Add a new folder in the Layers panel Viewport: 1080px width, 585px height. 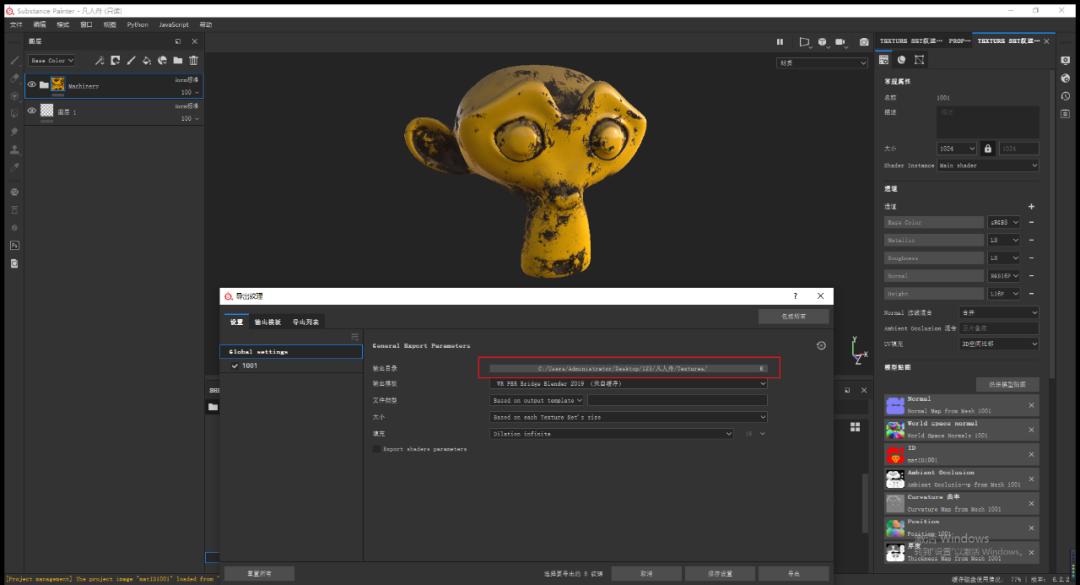pyautogui.click(x=178, y=60)
